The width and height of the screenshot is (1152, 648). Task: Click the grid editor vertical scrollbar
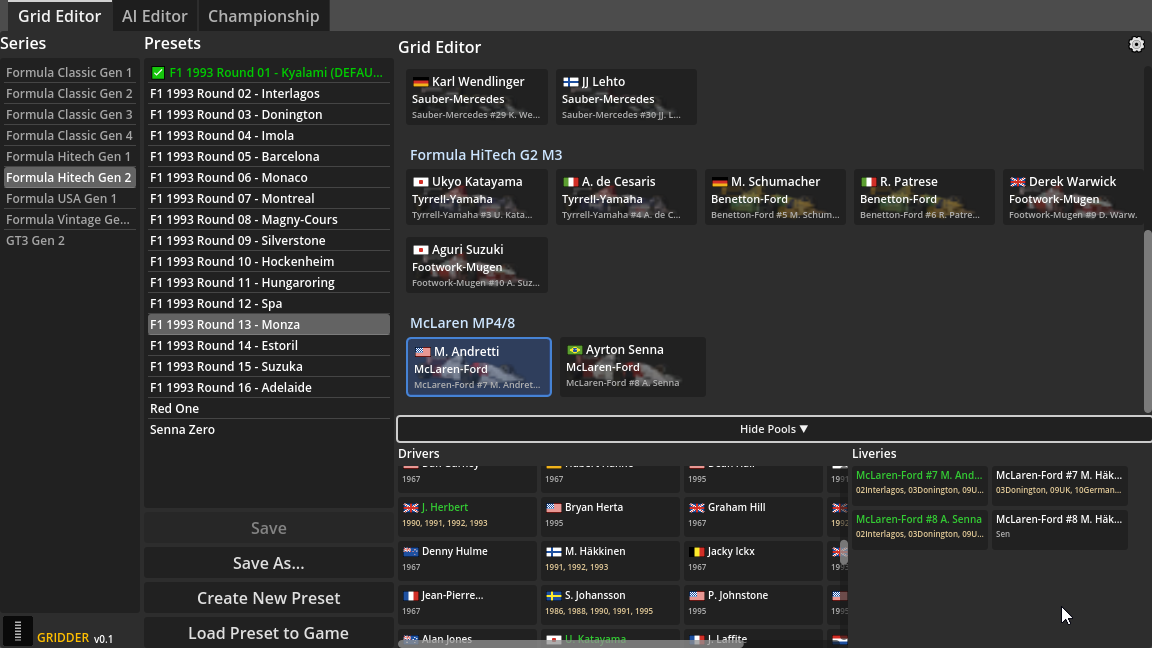pos(1148,321)
